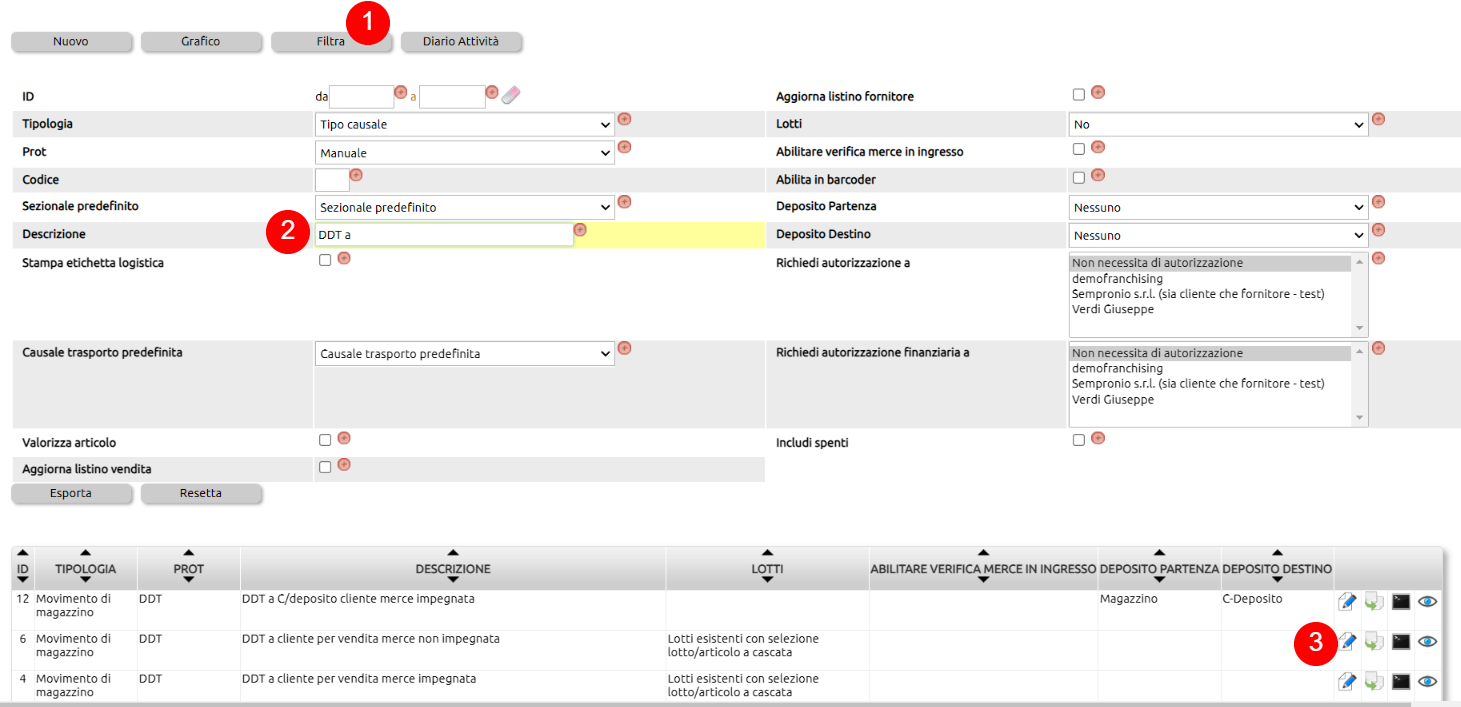
Task: Expand the Deposito Destino dropdown
Action: (x=1218, y=235)
